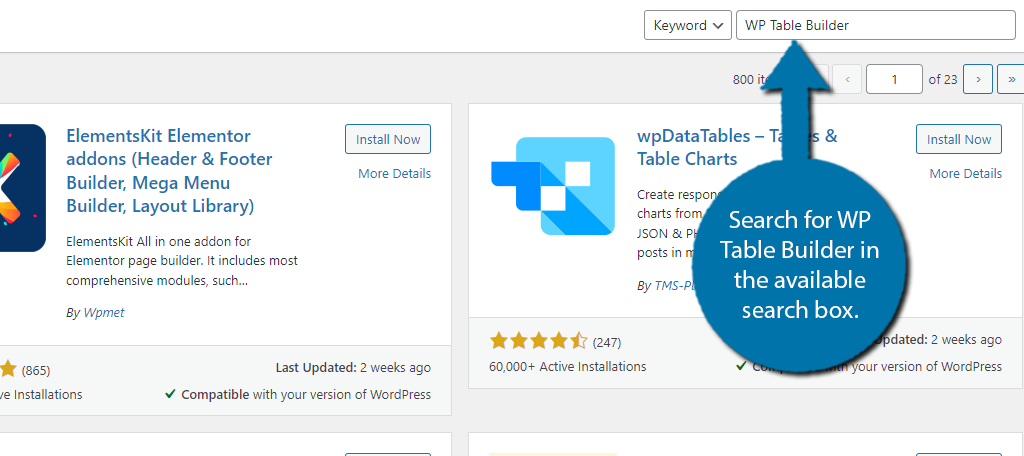1024x456 pixels.
Task: Open the Keyword search type dropdown
Action: coord(688,25)
